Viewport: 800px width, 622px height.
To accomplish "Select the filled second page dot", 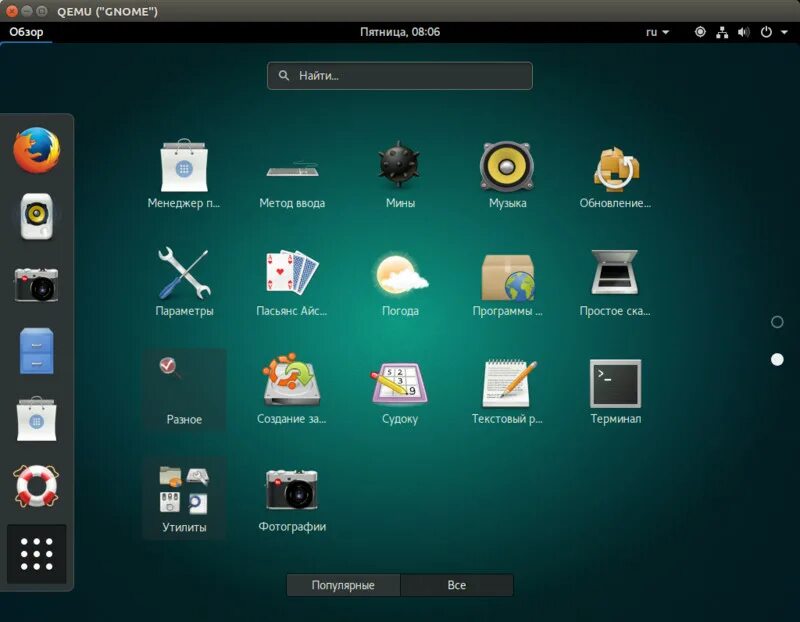I will (777, 360).
